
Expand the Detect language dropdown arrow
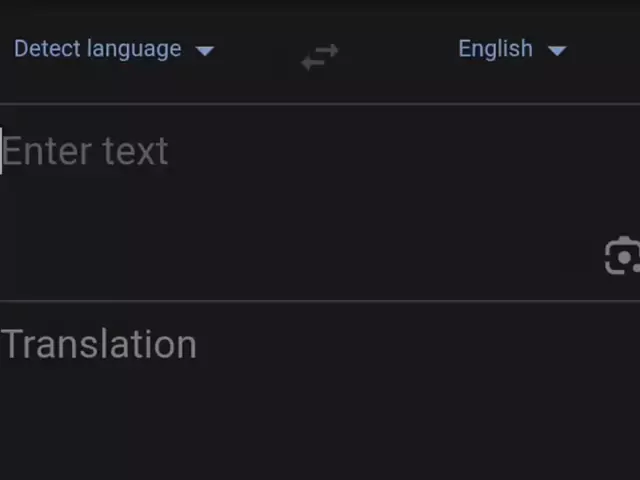point(205,50)
